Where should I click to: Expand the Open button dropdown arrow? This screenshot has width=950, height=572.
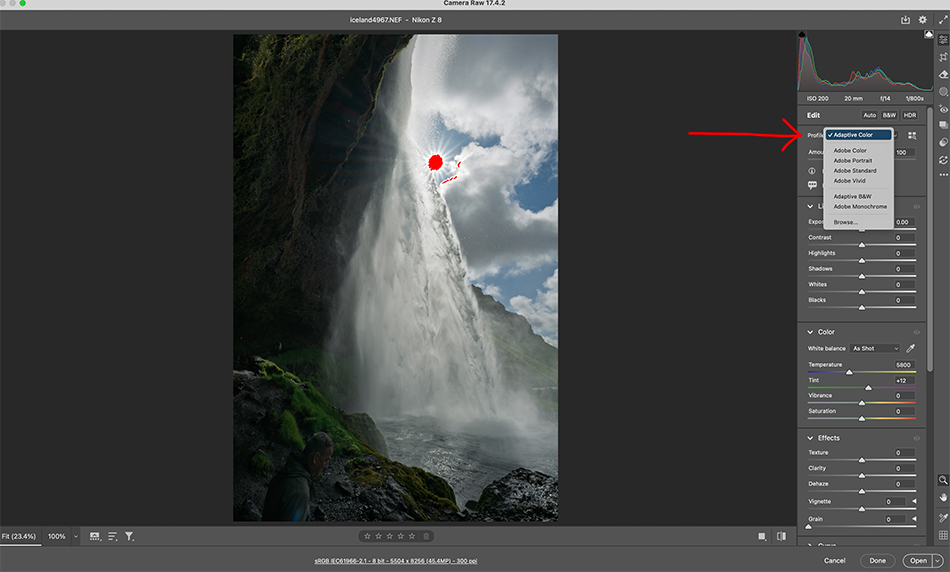pos(936,561)
